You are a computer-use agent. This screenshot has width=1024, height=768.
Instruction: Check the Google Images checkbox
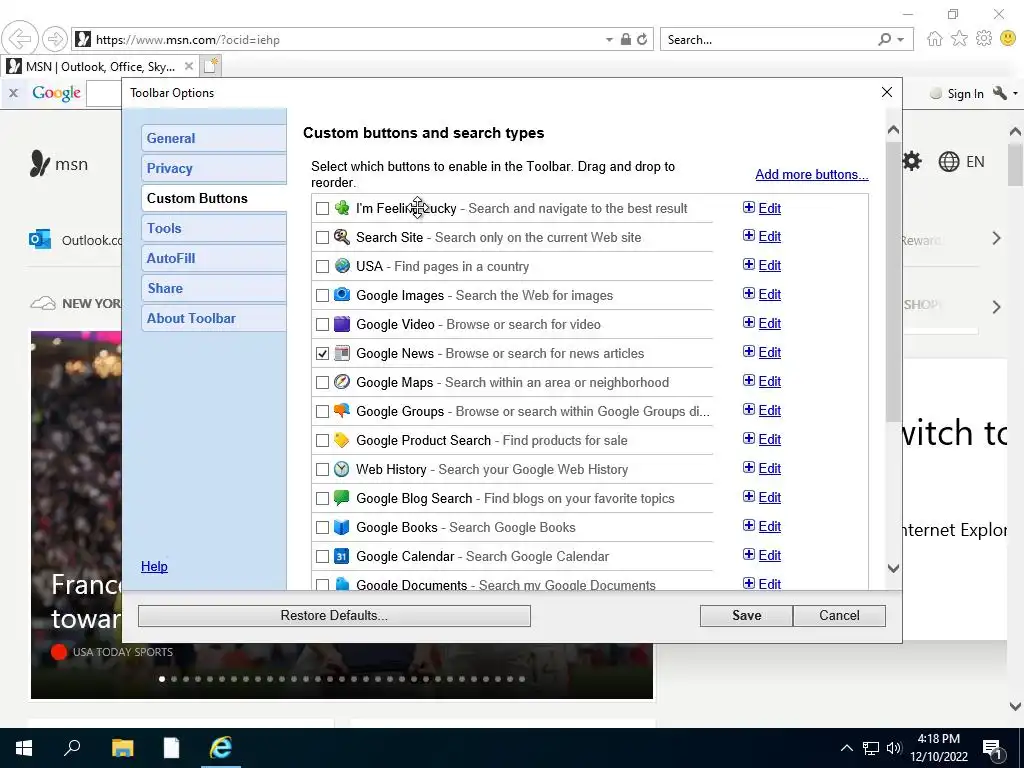click(x=322, y=295)
